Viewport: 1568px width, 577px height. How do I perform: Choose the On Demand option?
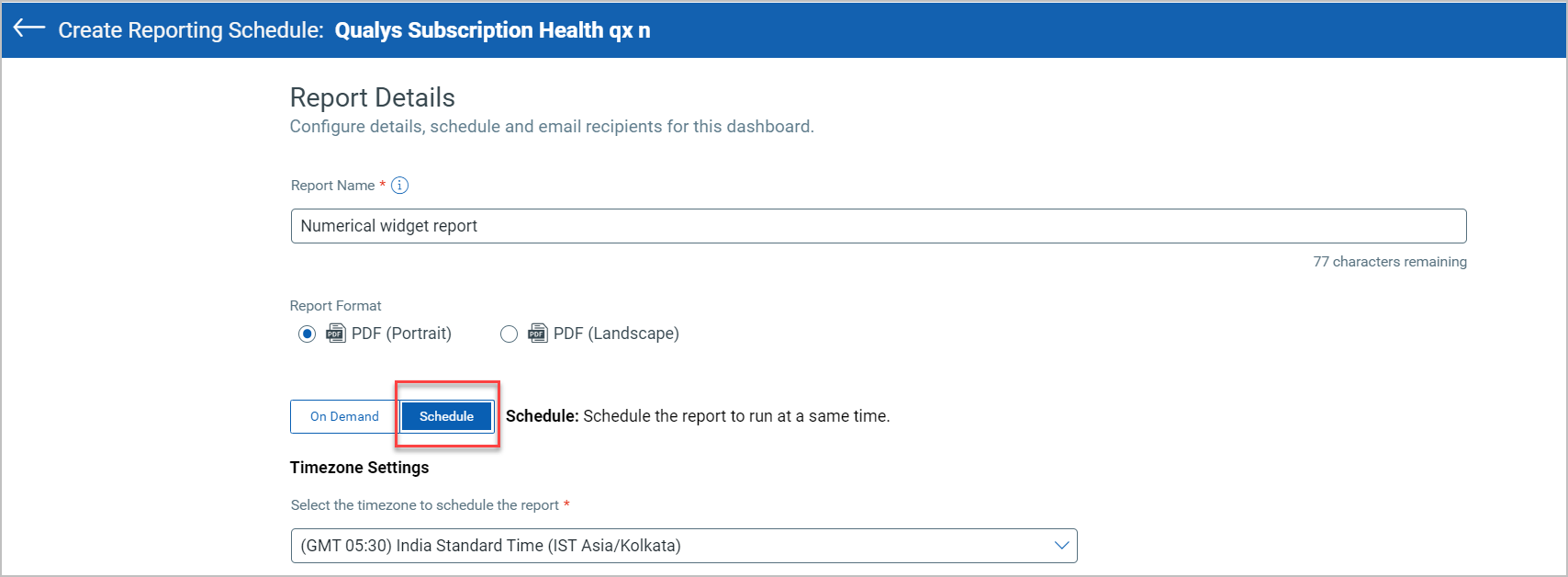(x=344, y=416)
